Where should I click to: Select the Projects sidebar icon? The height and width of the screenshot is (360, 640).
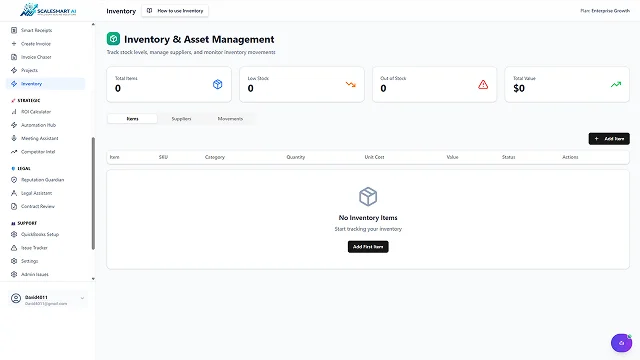(14, 70)
